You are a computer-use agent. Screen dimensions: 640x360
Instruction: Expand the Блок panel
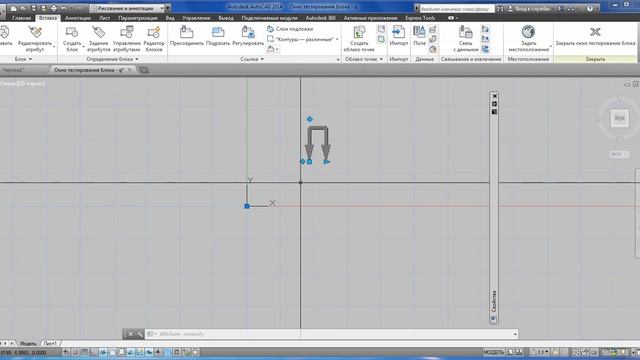tap(23, 59)
